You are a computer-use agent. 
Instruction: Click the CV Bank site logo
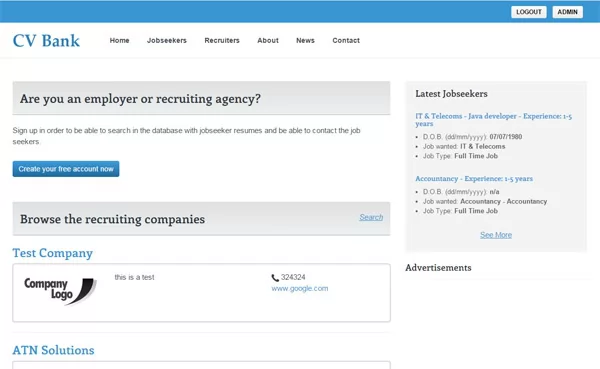tap(46, 41)
